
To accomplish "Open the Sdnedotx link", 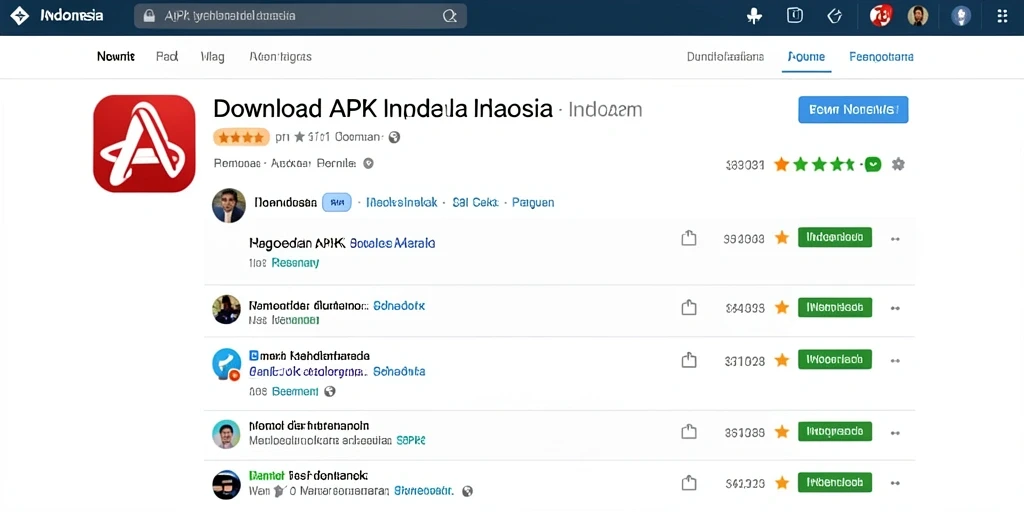I will (x=399, y=306).
